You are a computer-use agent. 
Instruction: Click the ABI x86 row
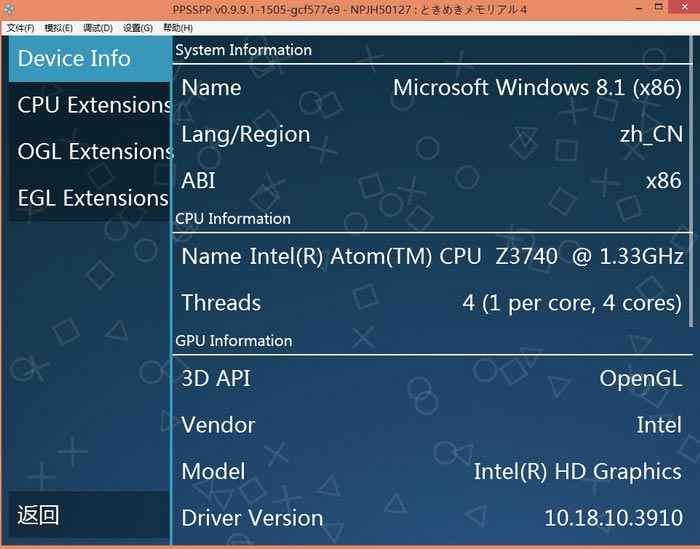[432, 181]
